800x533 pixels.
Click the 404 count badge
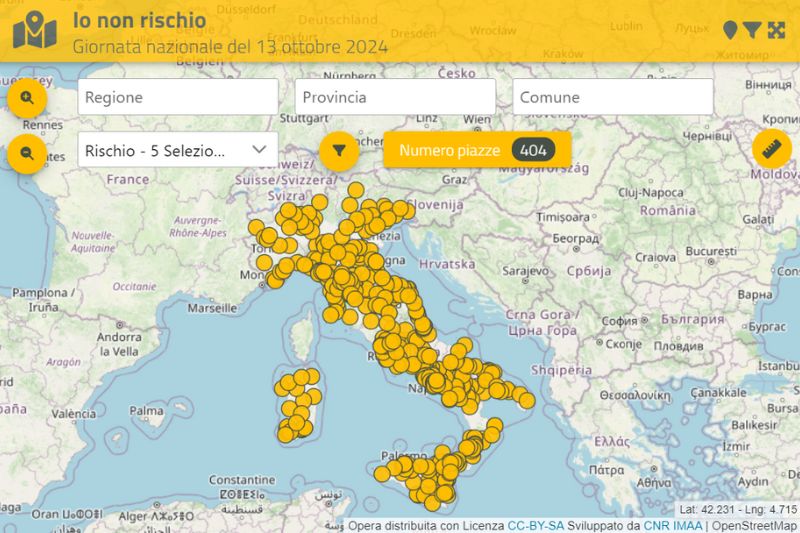point(533,150)
